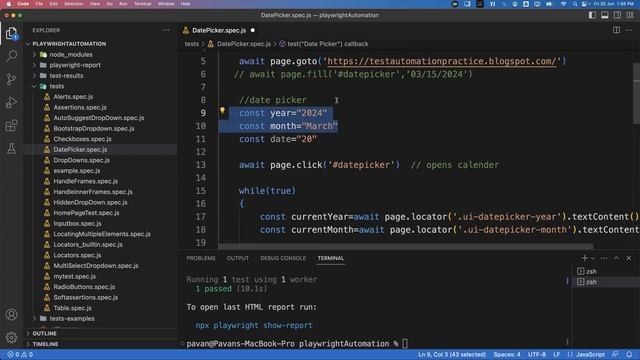Image resolution: width=640 pixels, height=360 pixels.
Task: Open the Search view in activity bar
Action: pyautogui.click(x=11, y=56)
